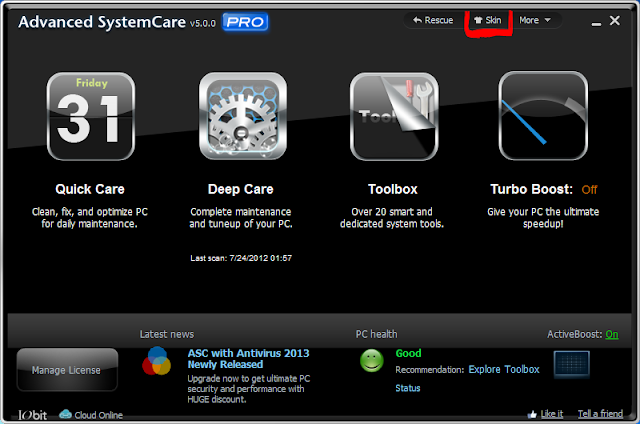Launch the Deep Care gears icon
Image resolution: width=640 pixels, height=424 pixels.
coord(243,117)
